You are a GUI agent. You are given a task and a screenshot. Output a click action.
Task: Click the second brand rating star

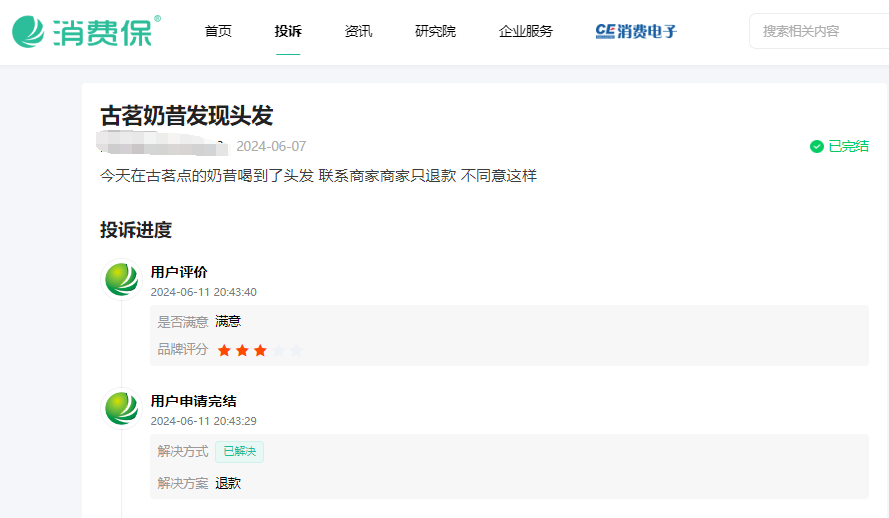(x=242, y=350)
